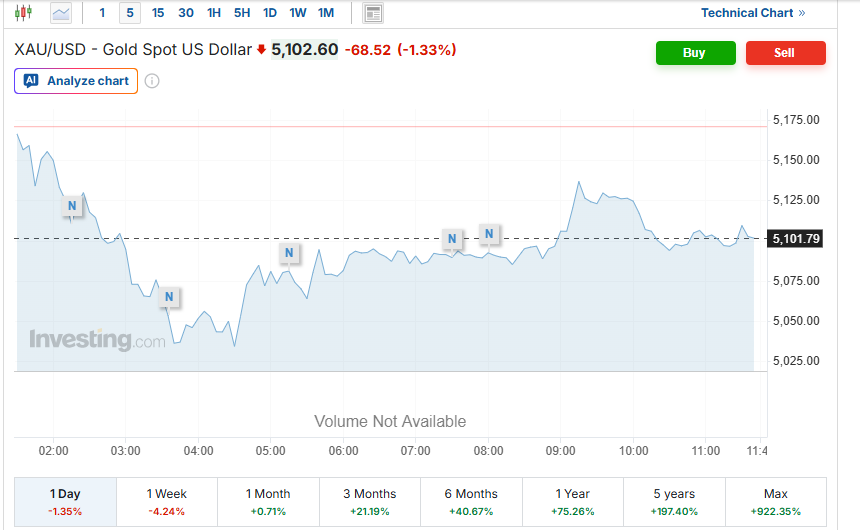
Task: Click the Analyze chart AI button
Action: click(76, 81)
